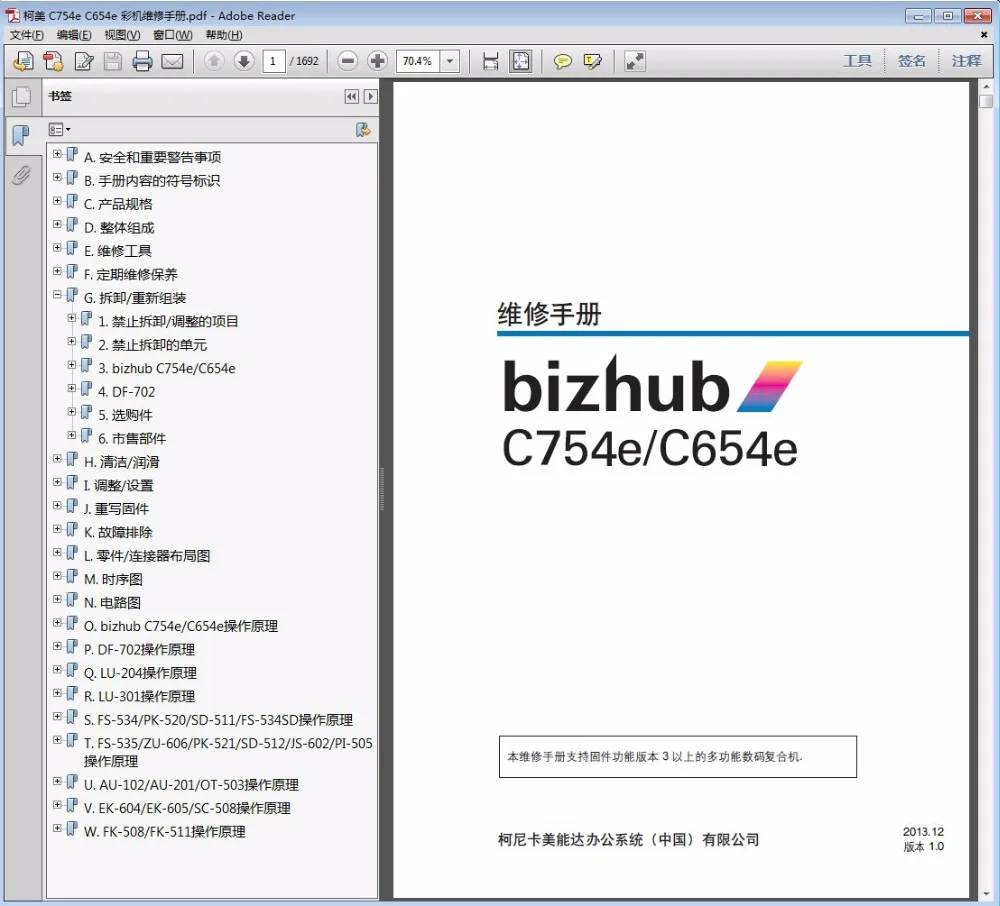Open the bookmark panel options menu
This screenshot has height=906, width=1000.
point(60,129)
